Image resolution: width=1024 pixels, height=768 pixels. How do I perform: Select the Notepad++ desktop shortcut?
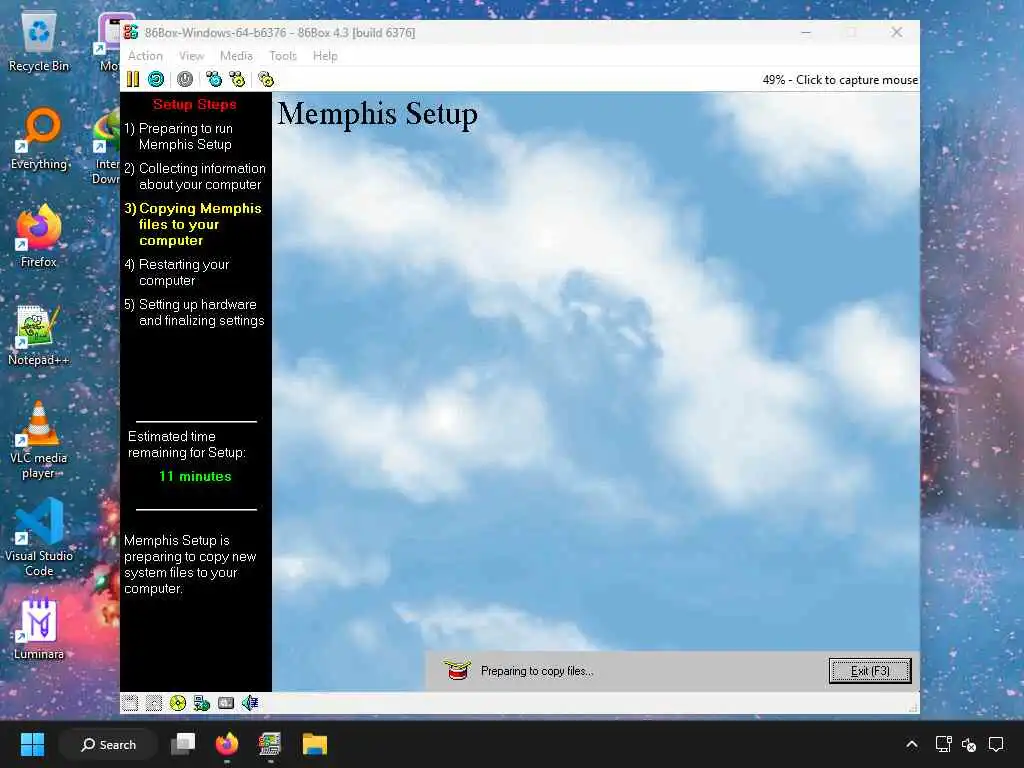click(39, 335)
